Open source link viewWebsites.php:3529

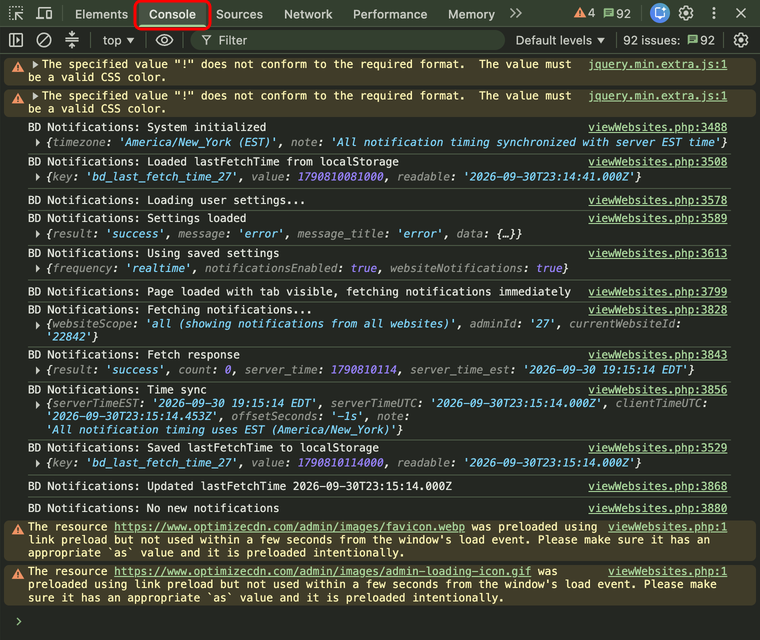coord(658,448)
